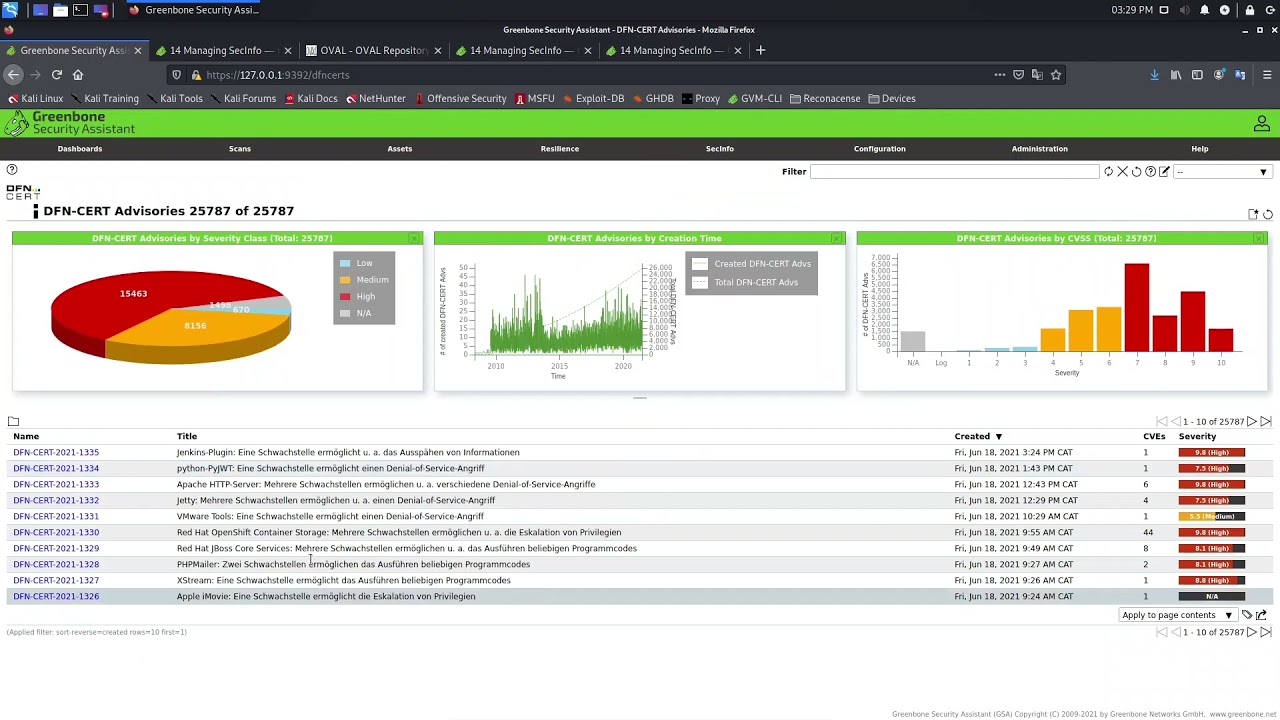Image resolution: width=1280 pixels, height=720 pixels.
Task: Click the Medium severity legend swatch
Action: tap(345, 280)
